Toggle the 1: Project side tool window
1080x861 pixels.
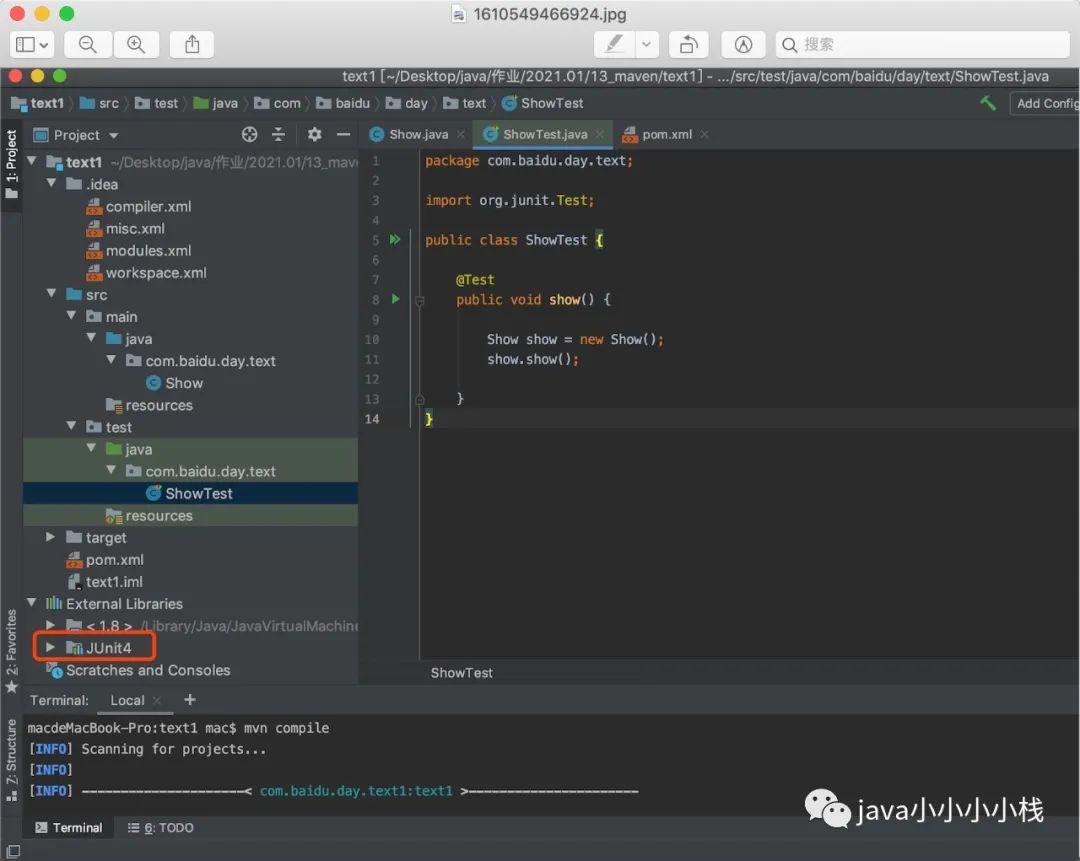point(11,164)
